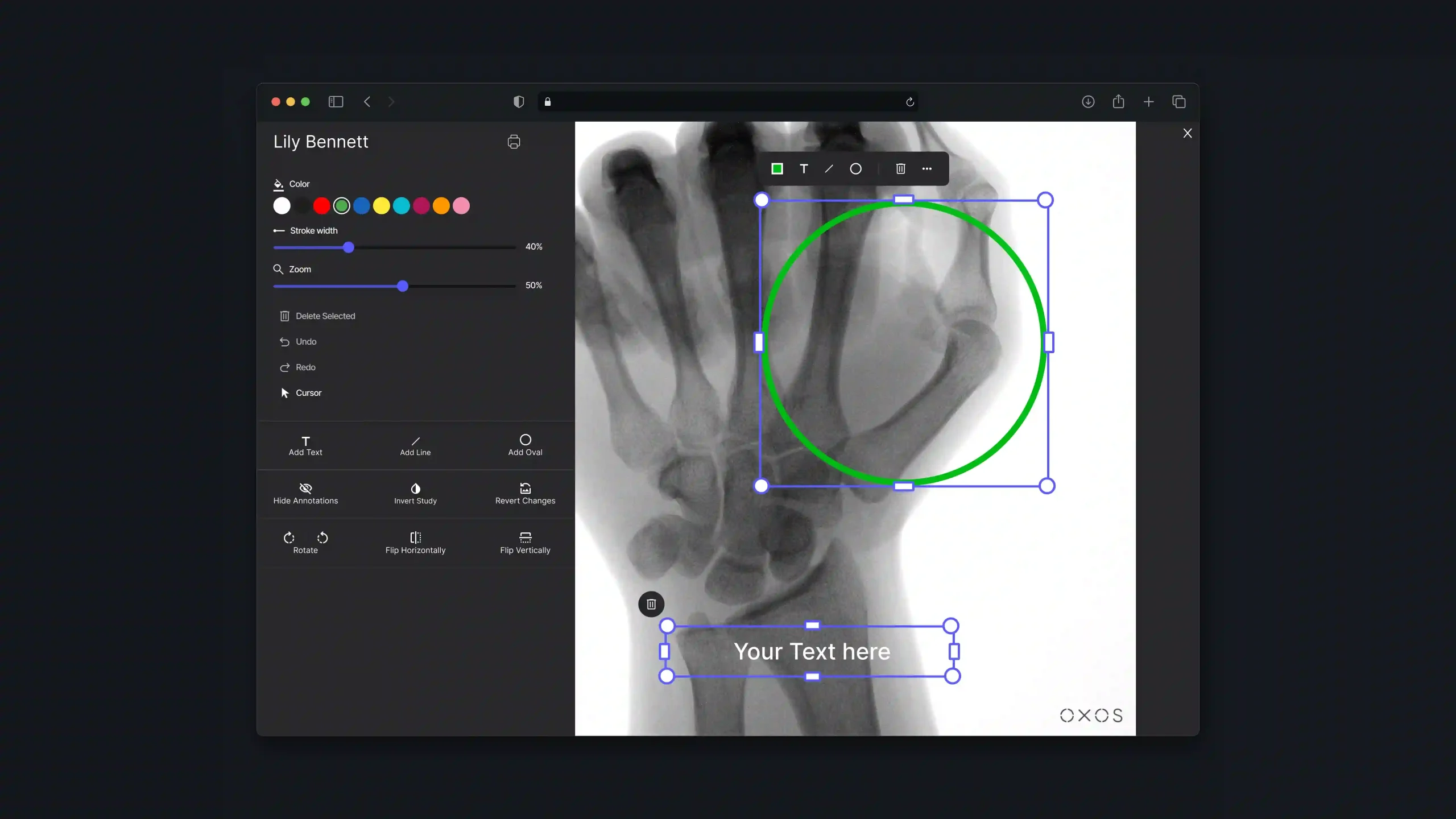Viewport: 1456px width, 819px height.
Task: Pick the black color swatch
Action: (x=301, y=206)
